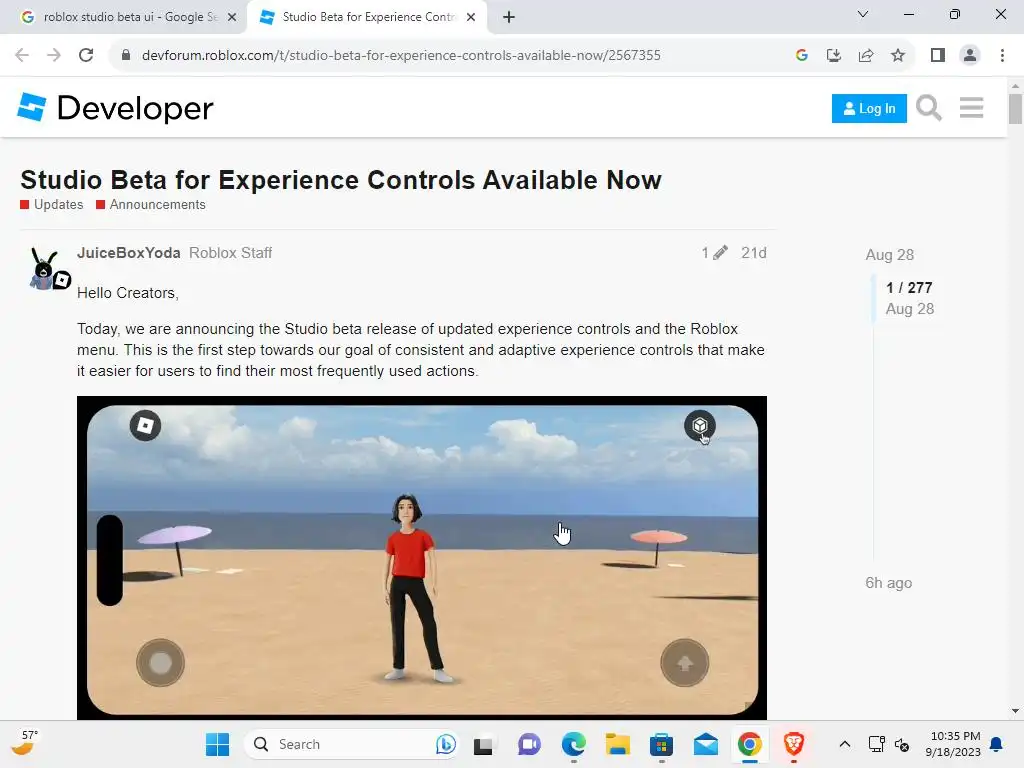Open the notifications bell
The image size is (1024, 768).
tap(997, 744)
